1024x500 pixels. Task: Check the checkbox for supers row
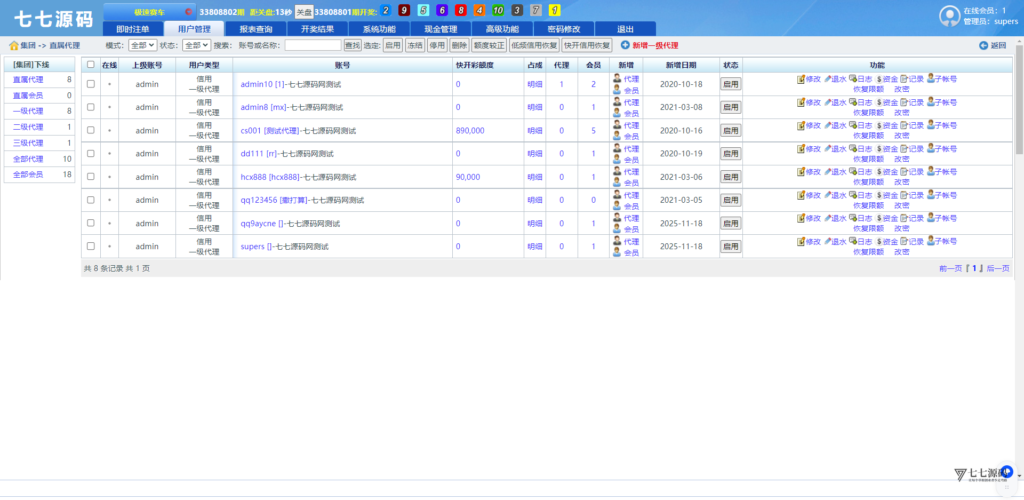91,246
